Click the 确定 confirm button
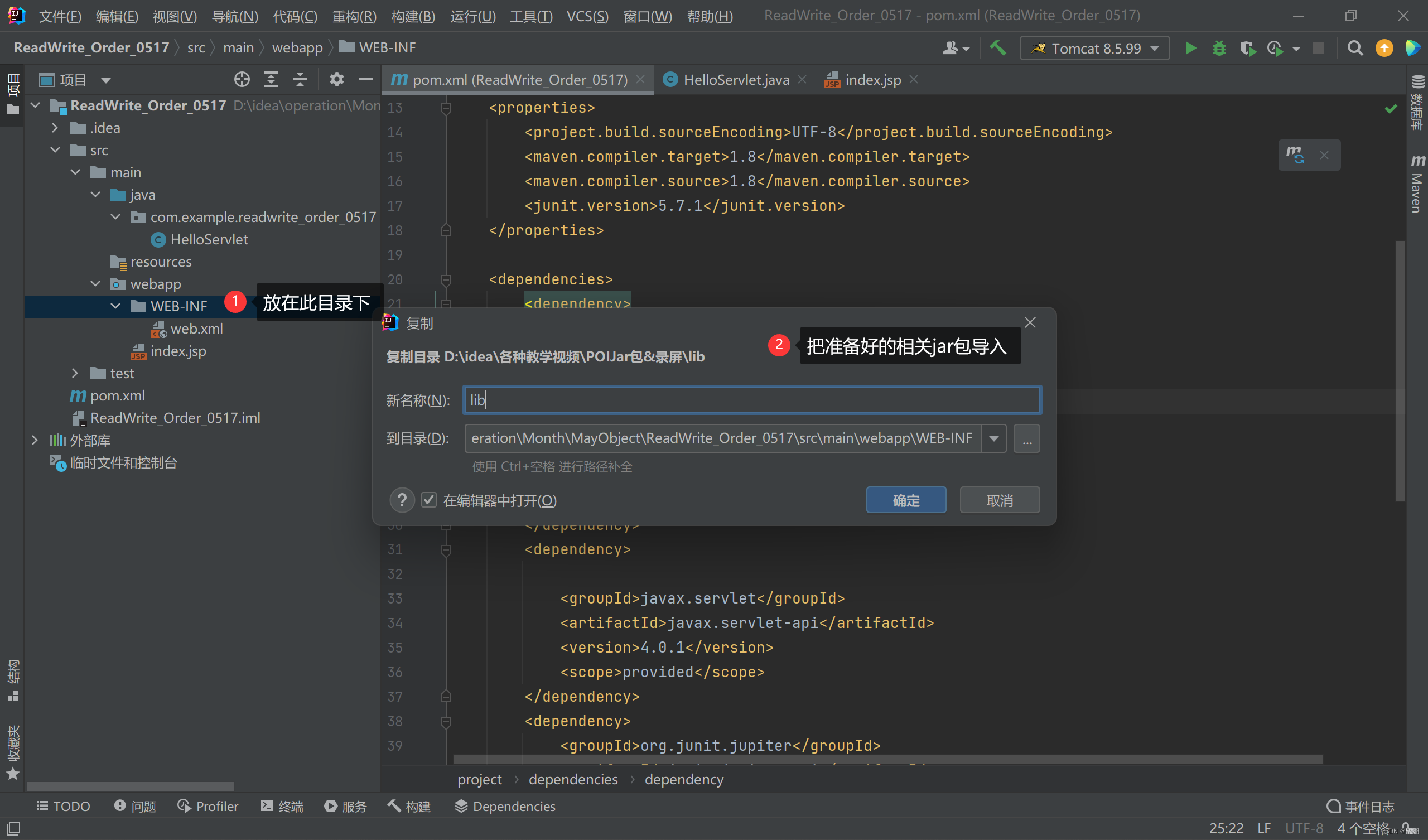Image resolution: width=1428 pixels, height=840 pixels. click(x=905, y=500)
